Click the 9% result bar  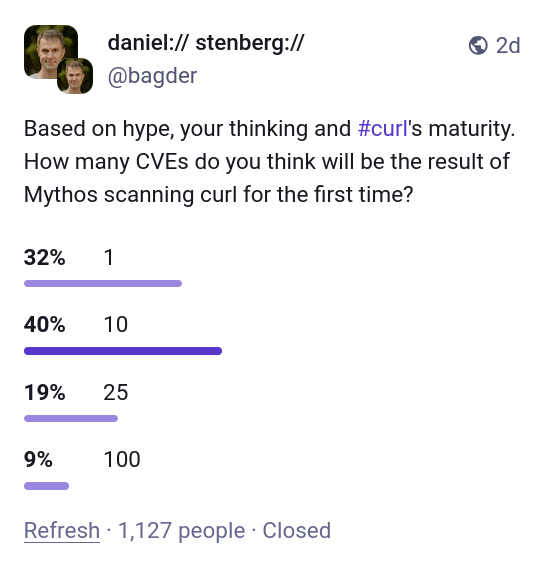47,486
